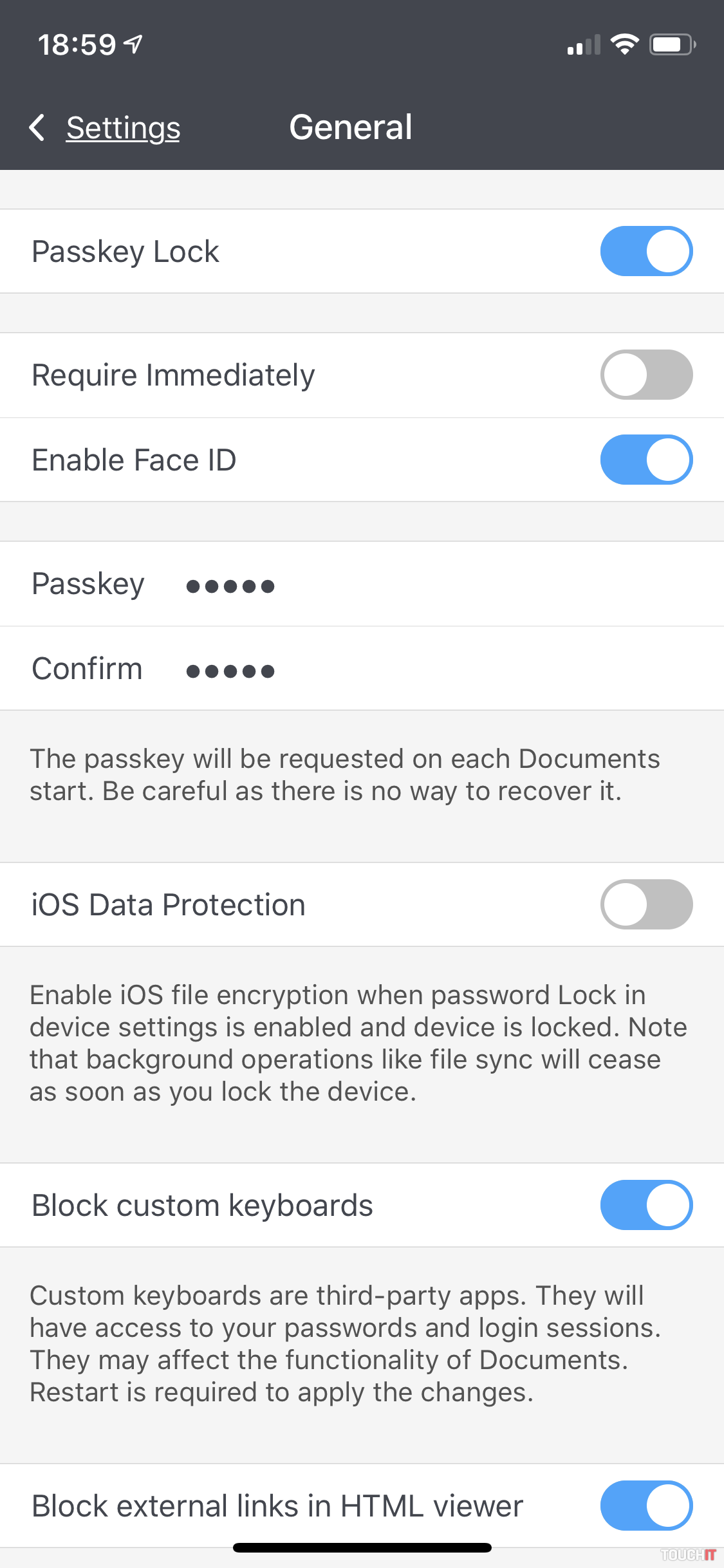Screen dimensions: 724x1568
Task: Turn on iOS Data Protection switch
Action: [x=646, y=904]
